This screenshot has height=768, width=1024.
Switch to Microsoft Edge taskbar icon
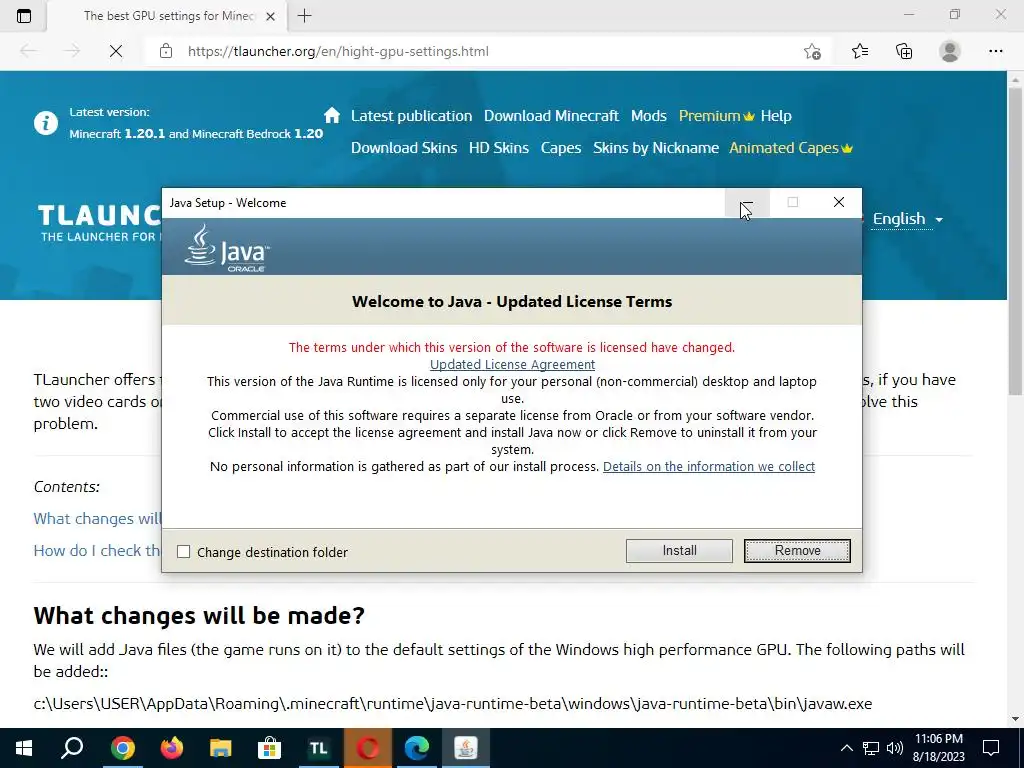[x=417, y=748]
